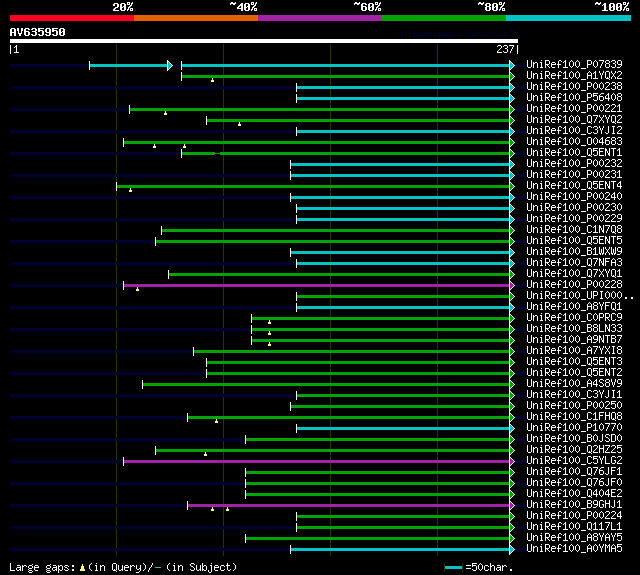640x575 pixels.
Task: Click the UniRef100_A0YMA5 label
Action: (574, 549)
